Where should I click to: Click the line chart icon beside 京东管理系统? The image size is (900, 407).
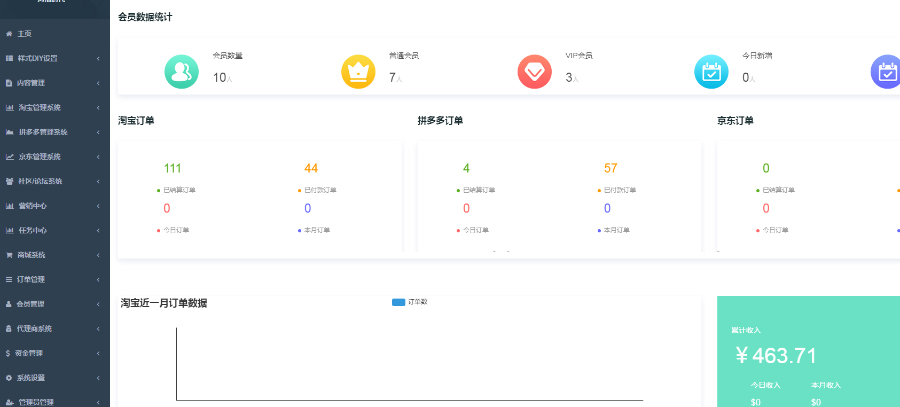point(9,157)
